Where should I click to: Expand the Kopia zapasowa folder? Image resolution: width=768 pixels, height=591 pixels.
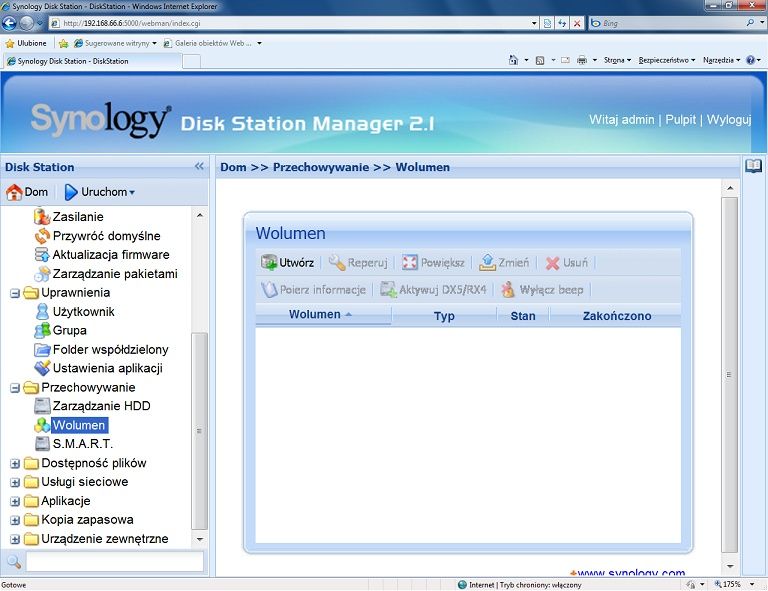15,520
